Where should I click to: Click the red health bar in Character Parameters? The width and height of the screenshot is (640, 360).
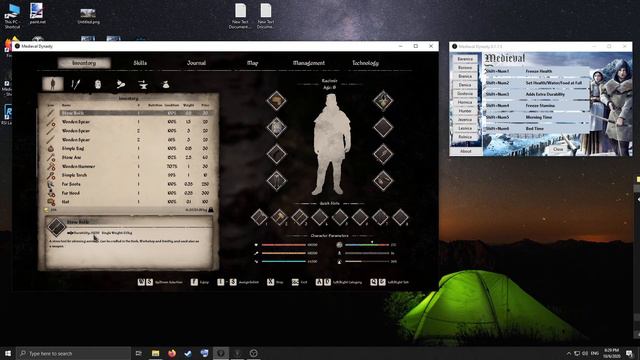(x=283, y=245)
